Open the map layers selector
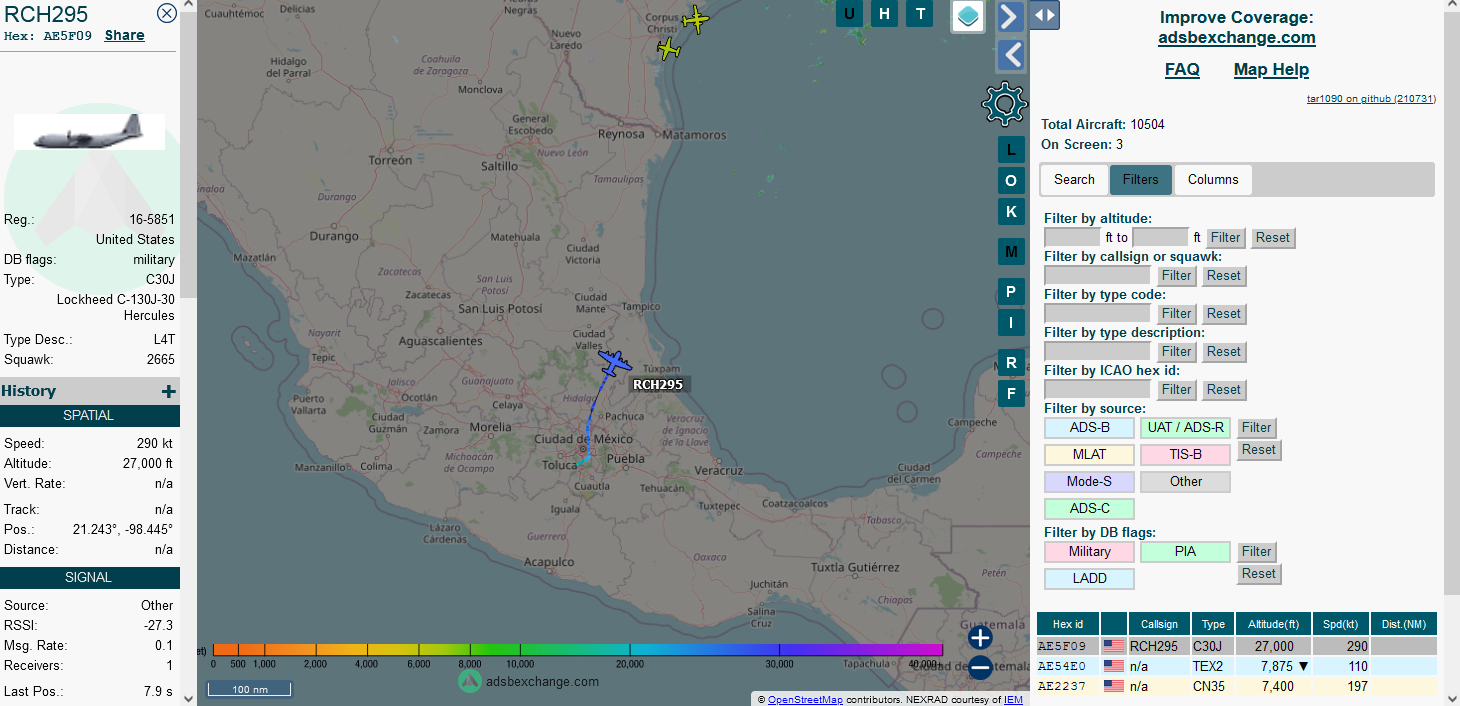The image size is (1460, 706). coord(967,16)
